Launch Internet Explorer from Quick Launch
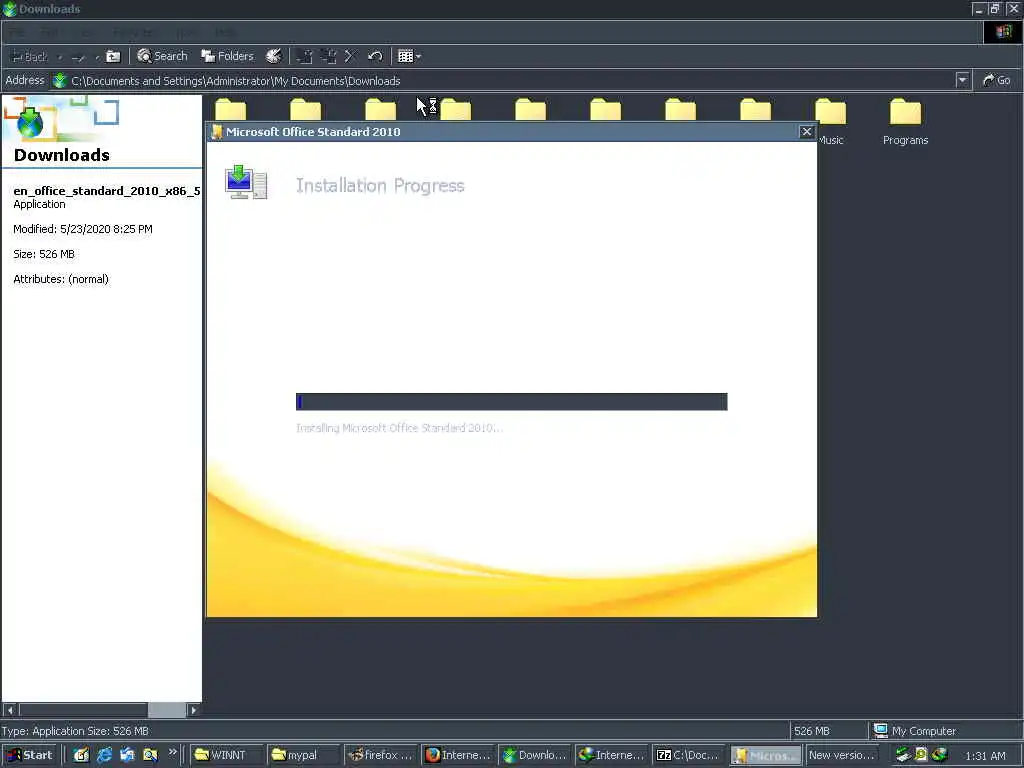 (x=104, y=755)
